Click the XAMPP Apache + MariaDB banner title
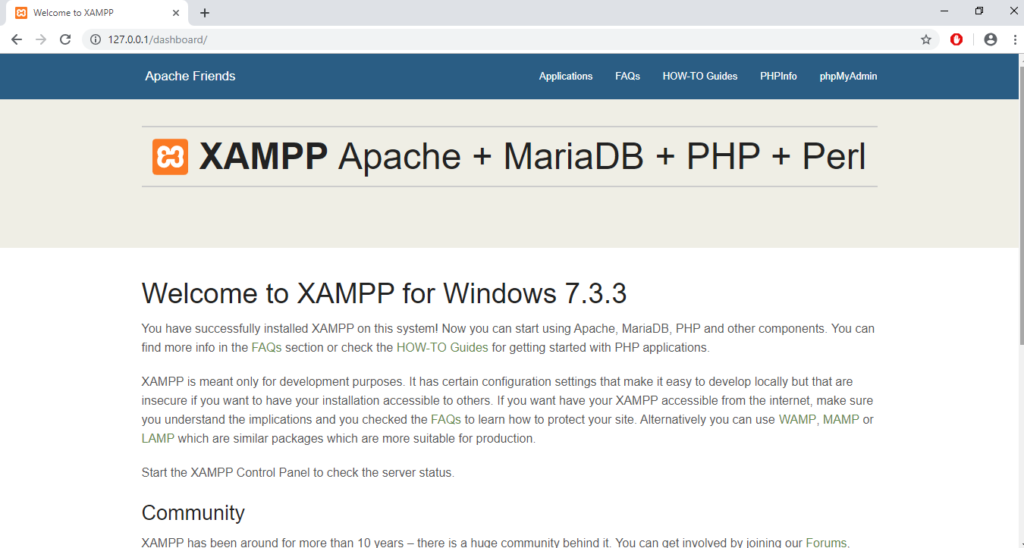 click(x=532, y=157)
